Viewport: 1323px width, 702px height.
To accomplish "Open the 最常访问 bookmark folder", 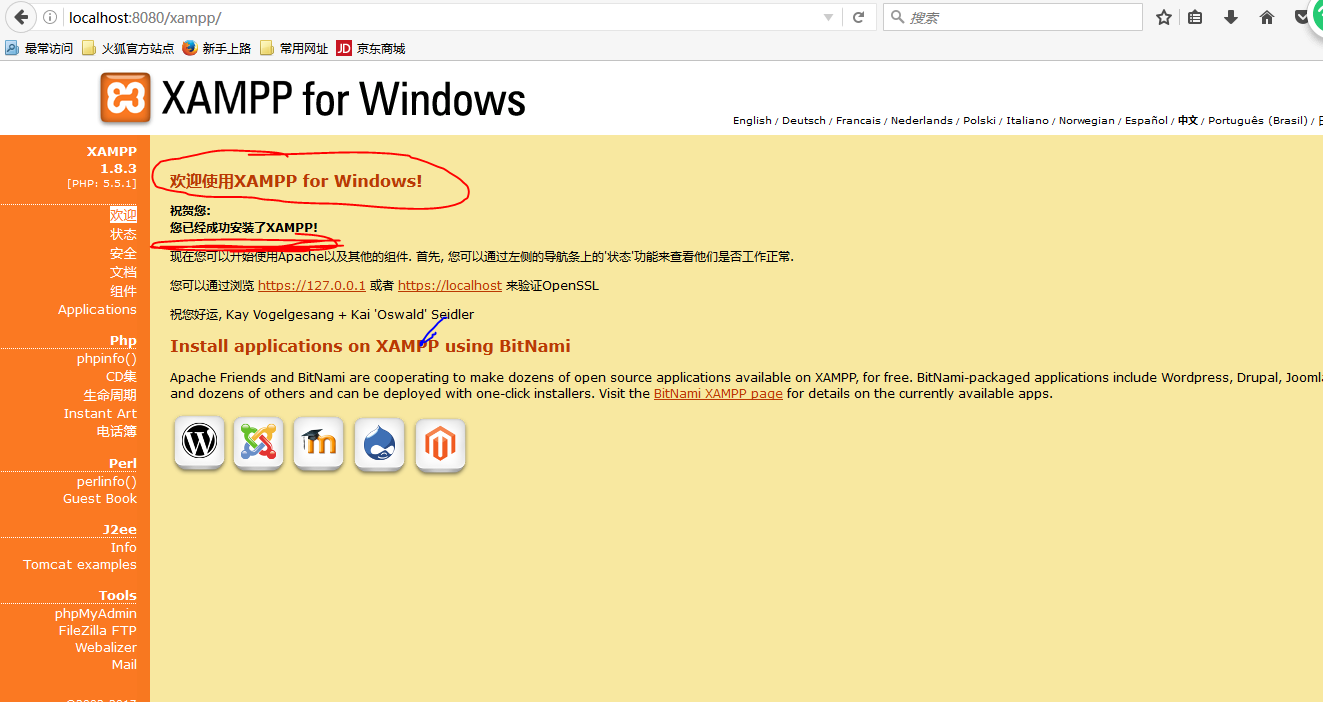I will 39,48.
